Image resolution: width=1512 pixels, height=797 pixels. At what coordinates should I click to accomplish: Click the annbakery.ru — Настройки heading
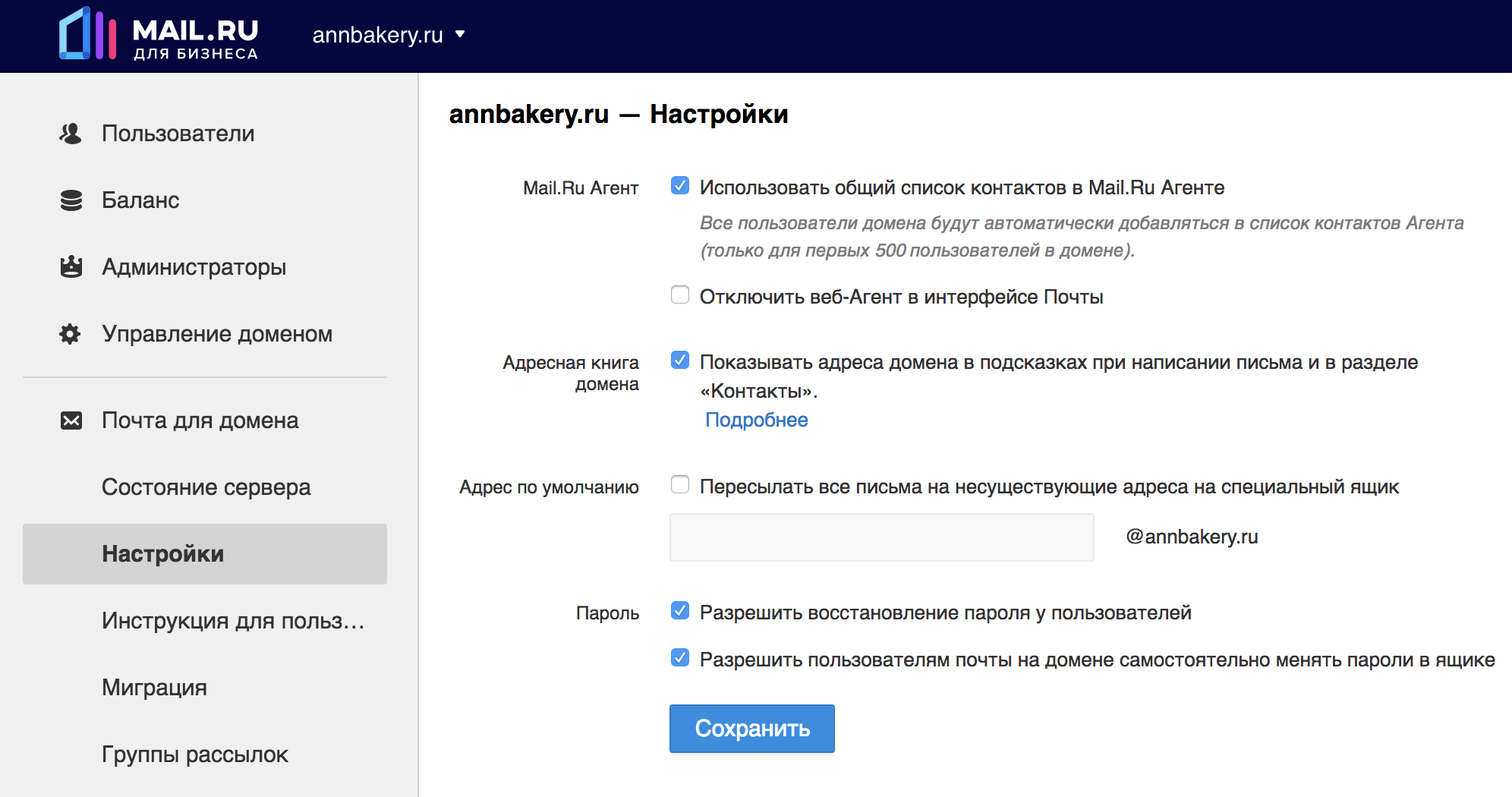pyautogui.click(x=619, y=114)
